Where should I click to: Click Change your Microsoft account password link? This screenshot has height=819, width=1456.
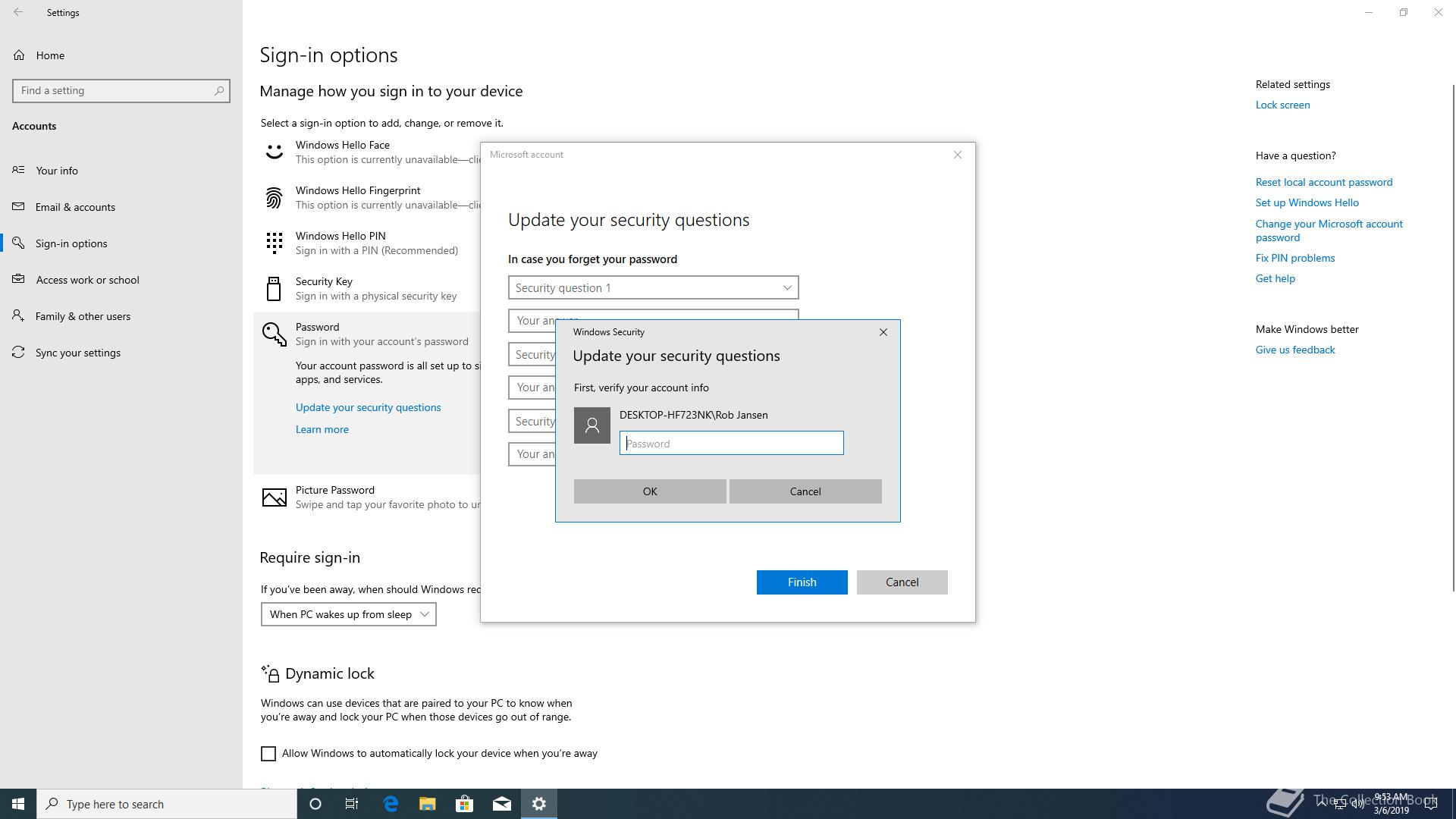pos(1329,231)
